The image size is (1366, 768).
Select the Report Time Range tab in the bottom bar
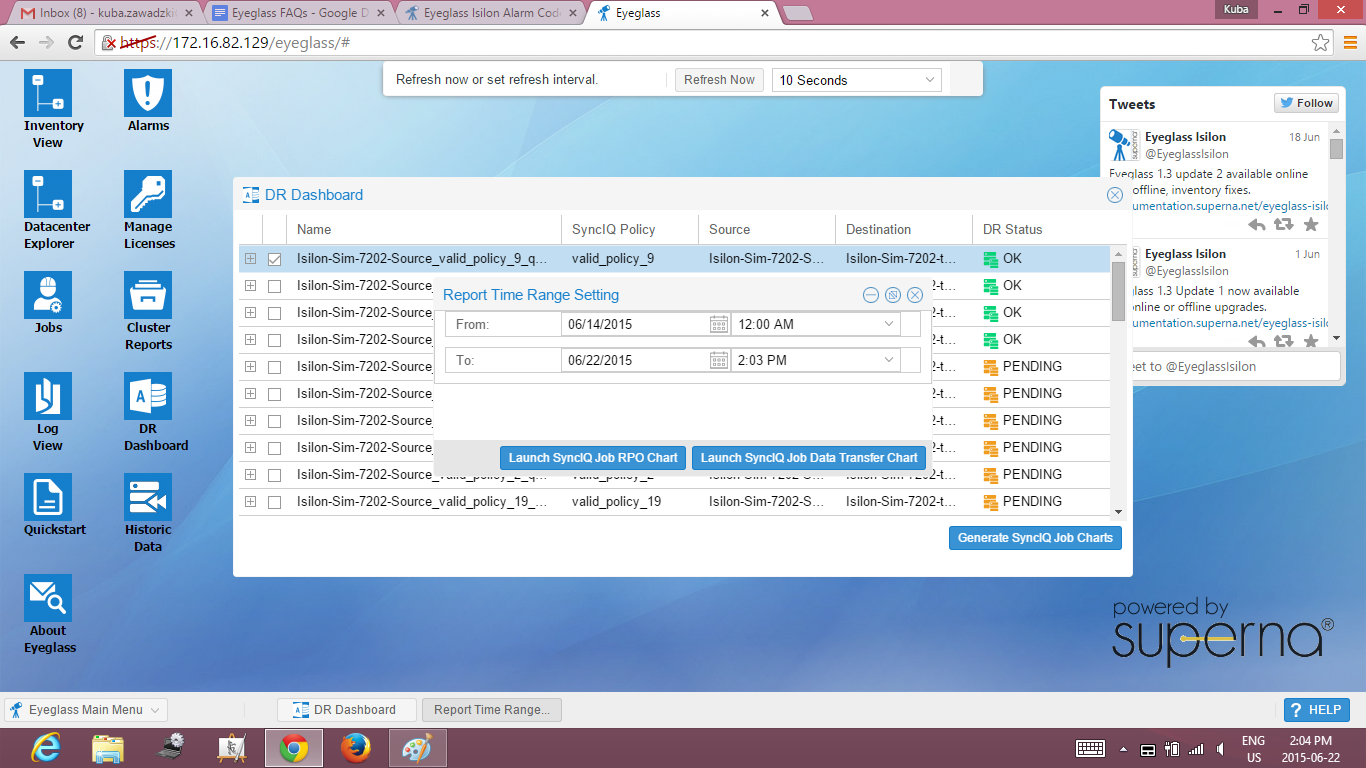pyautogui.click(x=492, y=710)
